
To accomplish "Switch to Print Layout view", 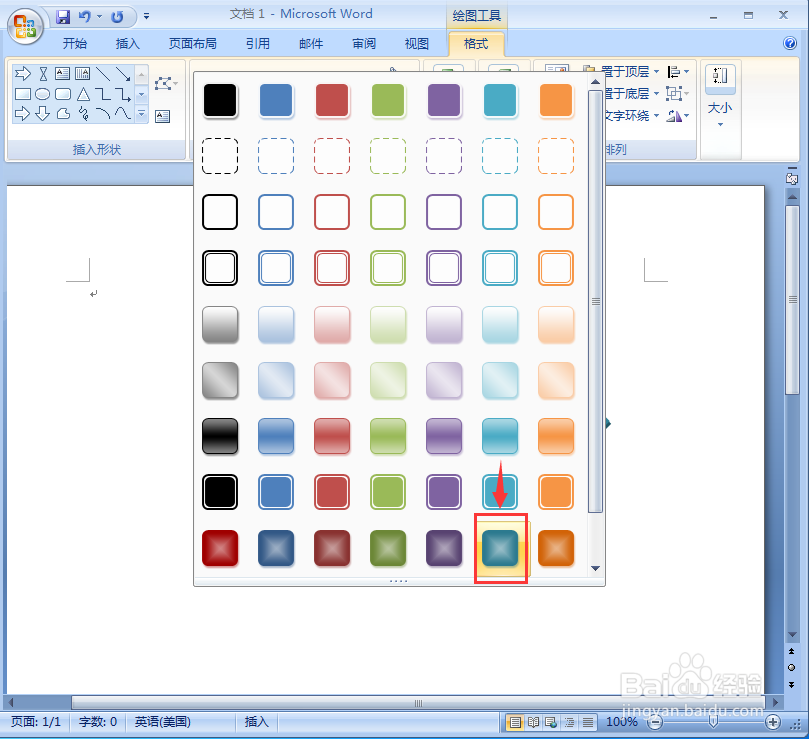I will click(x=515, y=722).
